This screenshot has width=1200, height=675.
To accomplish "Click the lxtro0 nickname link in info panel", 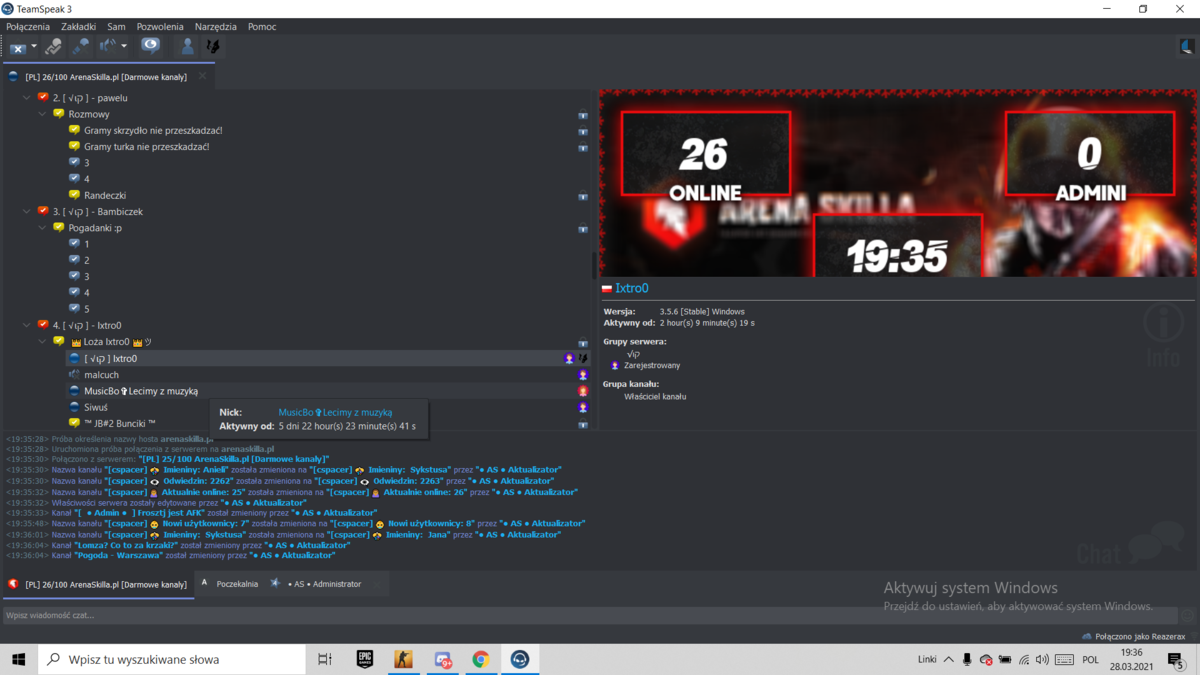I will (632, 288).
